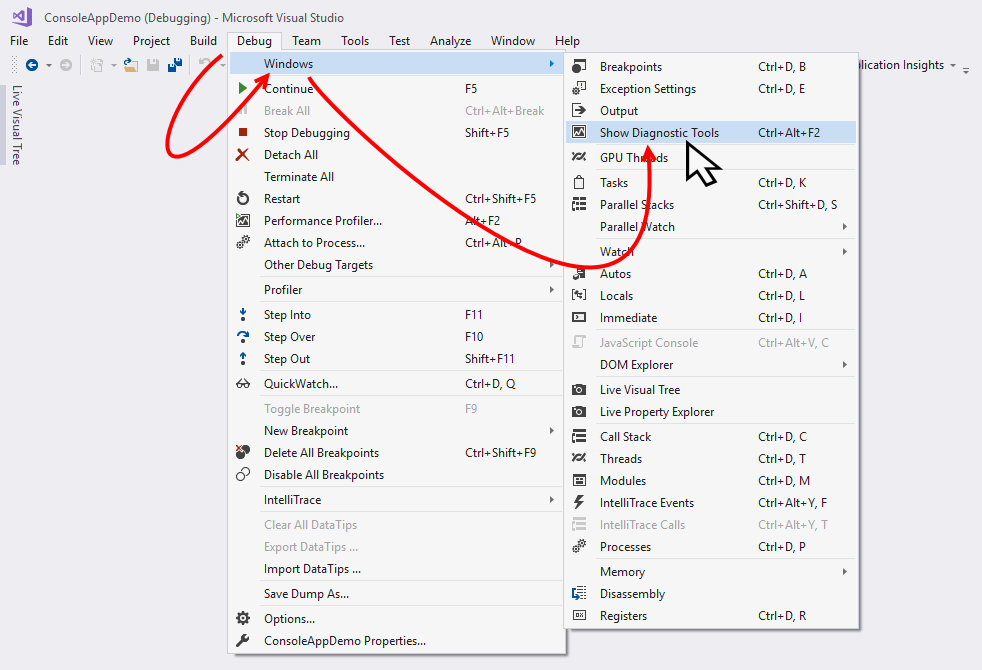Click the Navigate Backward toolbar arrow
The width and height of the screenshot is (982, 670).
coord(32,64)
